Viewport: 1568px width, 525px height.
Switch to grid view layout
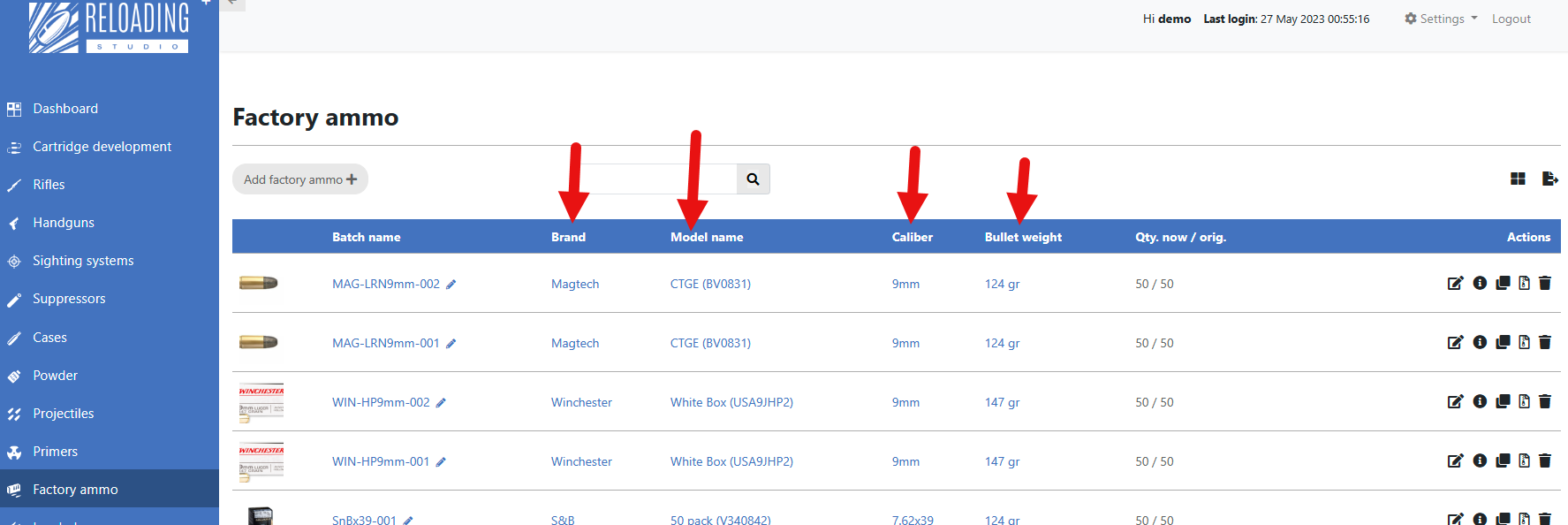click(x=1518, y=179)
